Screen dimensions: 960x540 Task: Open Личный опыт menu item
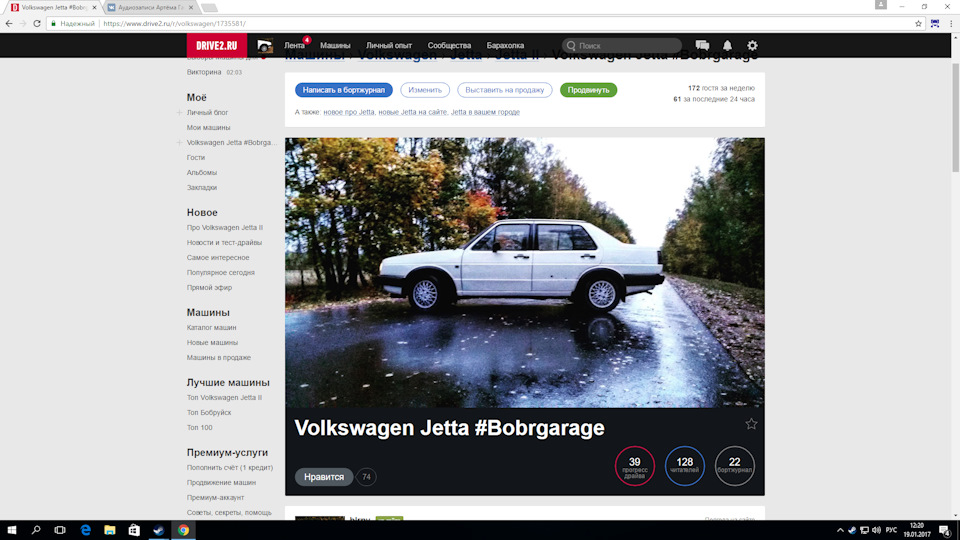pyautogui.click(x=389, y=45)
